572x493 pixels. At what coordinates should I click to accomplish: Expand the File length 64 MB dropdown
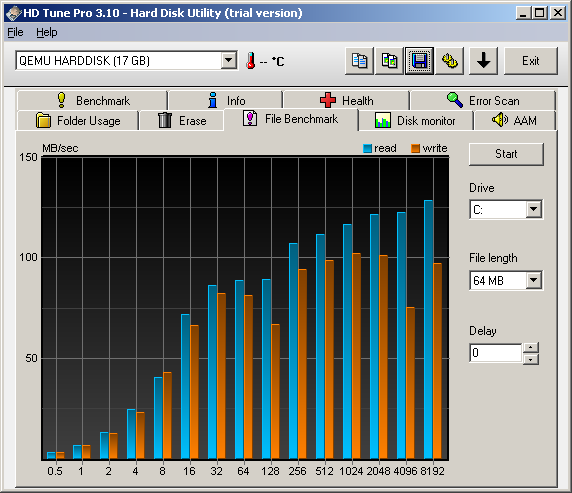[533, 280]
